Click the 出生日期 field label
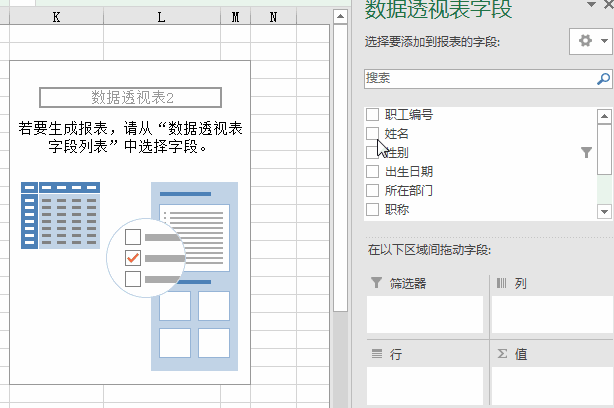 click(409, 172)
